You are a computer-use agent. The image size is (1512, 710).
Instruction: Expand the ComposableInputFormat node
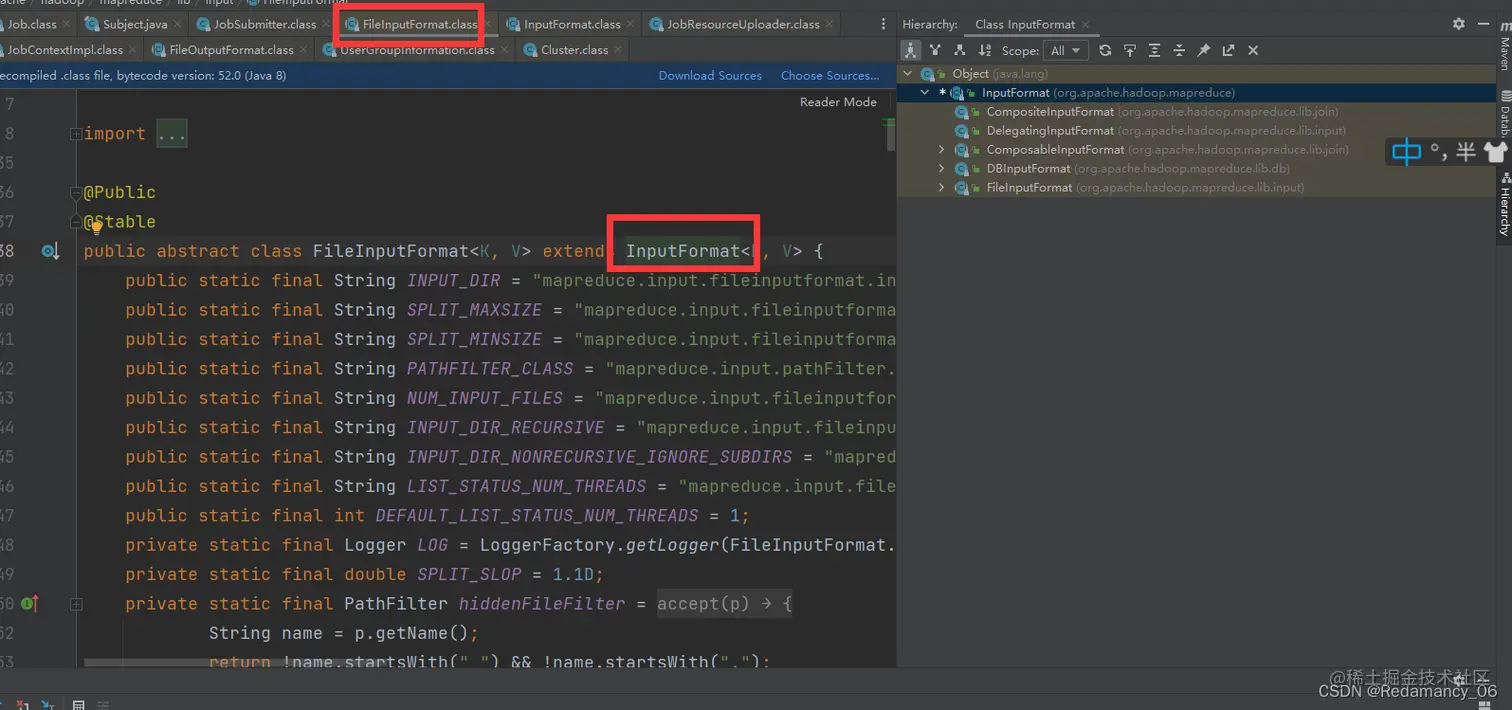941,150
